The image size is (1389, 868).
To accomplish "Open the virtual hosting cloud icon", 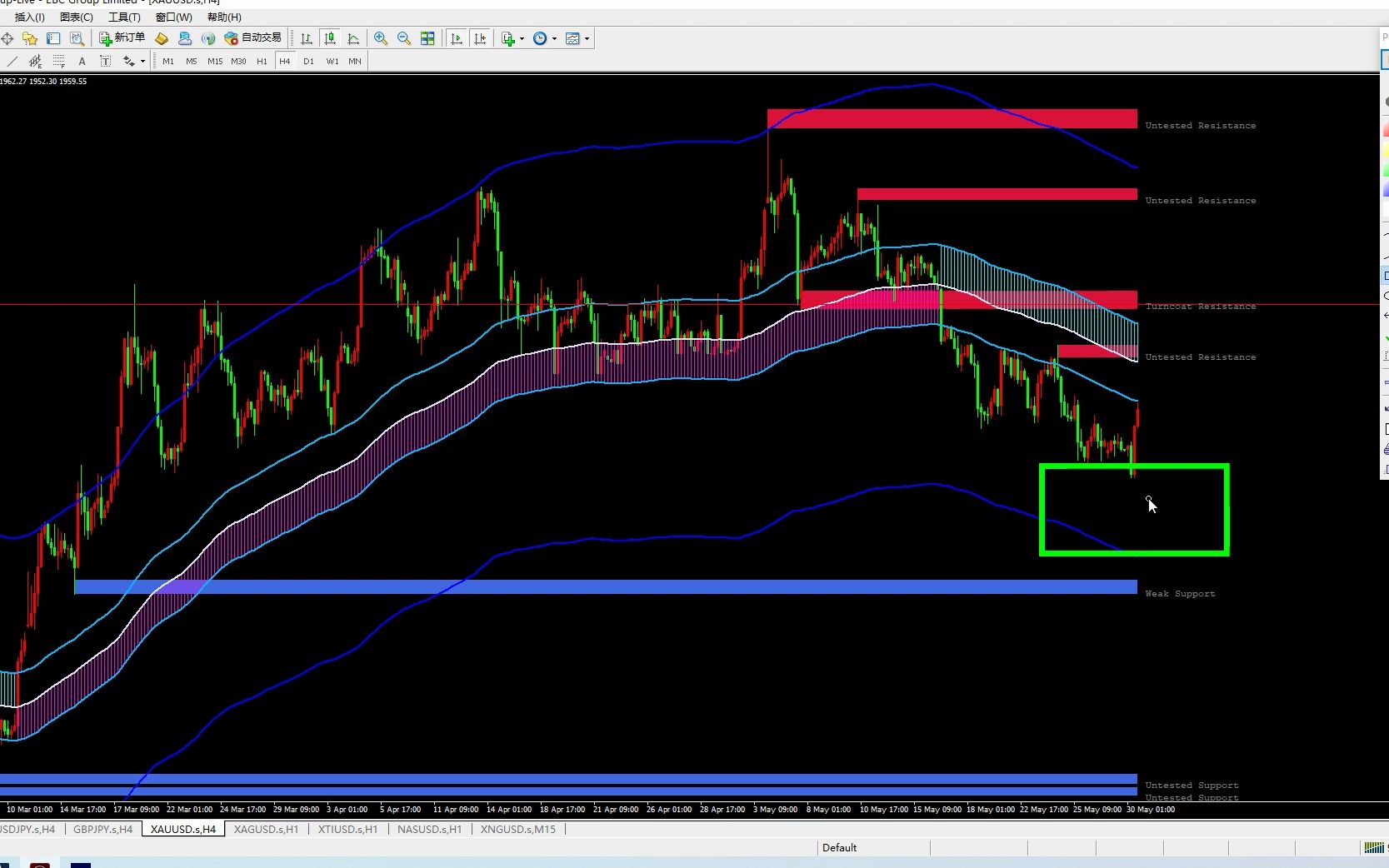I will point(185,38).
